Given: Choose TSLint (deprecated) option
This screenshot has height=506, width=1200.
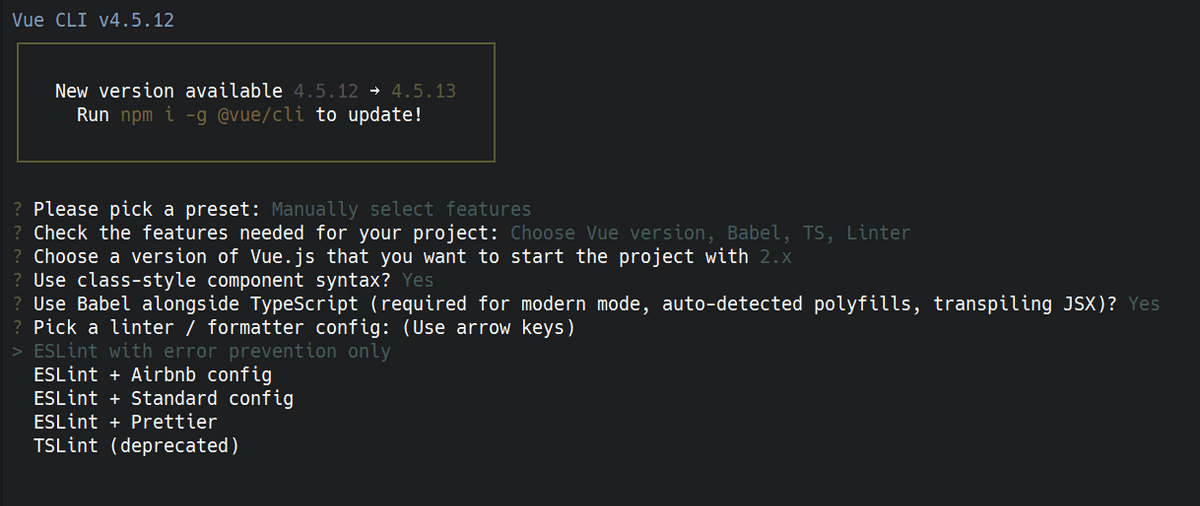Looking at the screenshot, I should click(x=136, y=446).
